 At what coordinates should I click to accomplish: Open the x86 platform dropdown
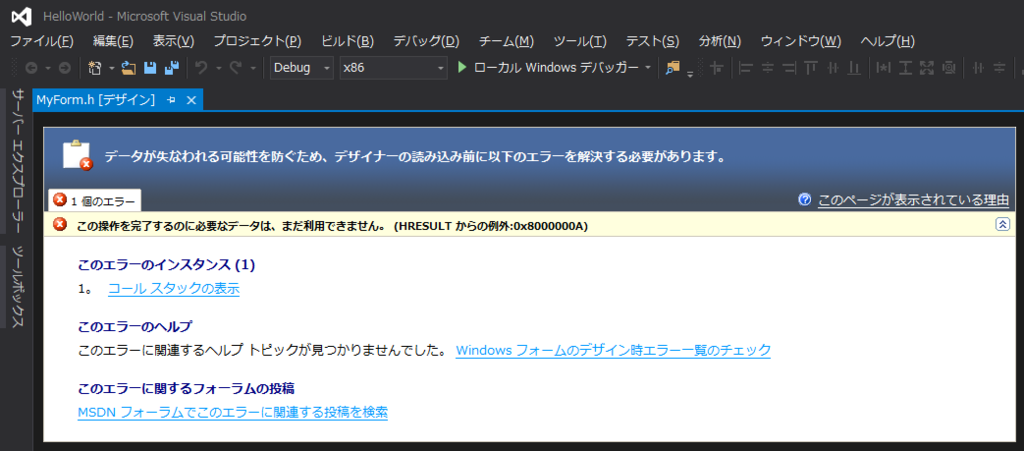click(393, 67)
